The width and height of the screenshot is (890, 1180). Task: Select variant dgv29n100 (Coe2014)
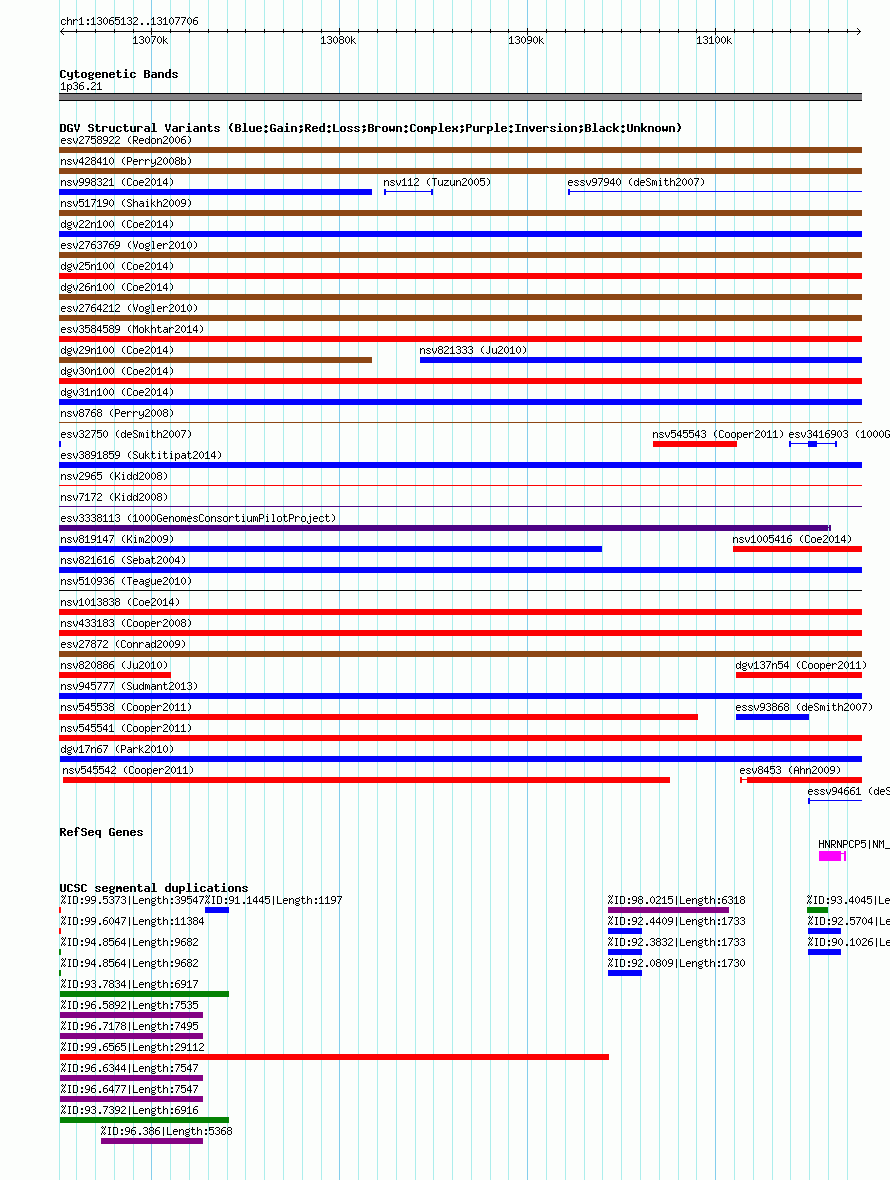coord(117,351)
